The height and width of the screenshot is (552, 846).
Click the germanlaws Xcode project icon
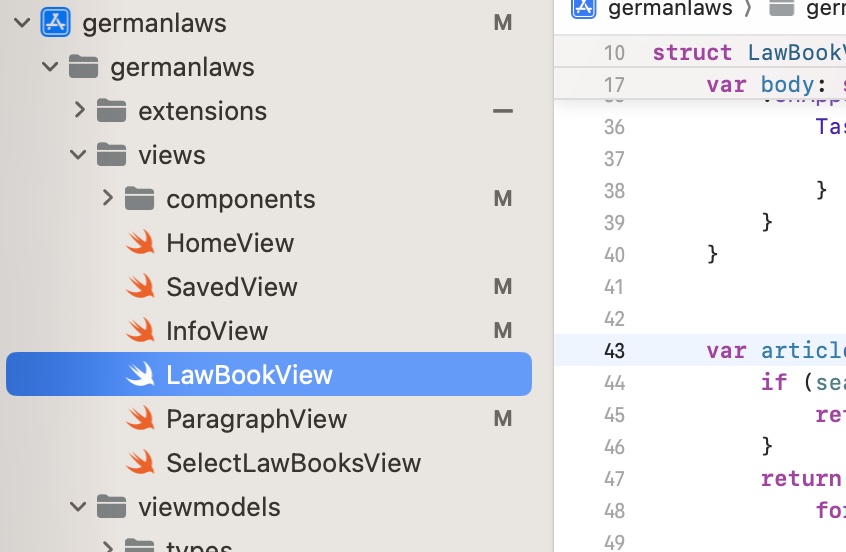[55, 23]
